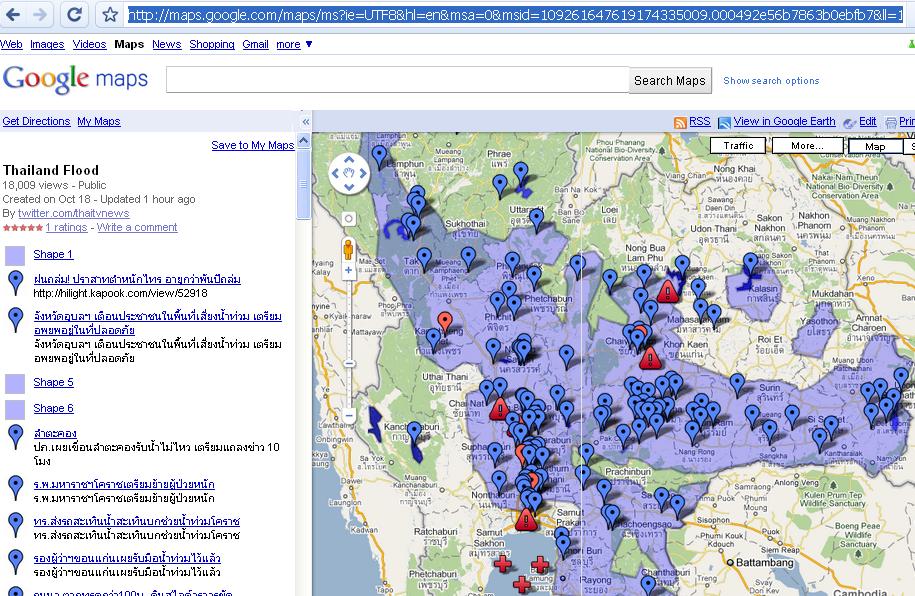Screen dimensions: 915x596
Task: Click in the Google Maps search field
Action: coord(397,80)
